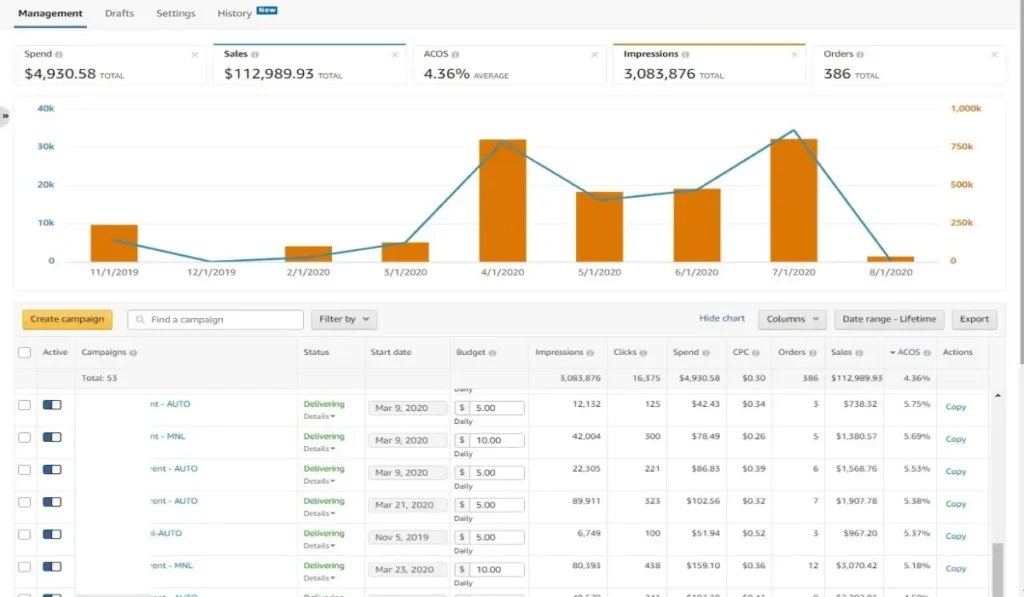
Task: Close the Orders metric card
Action: (994, 55)
